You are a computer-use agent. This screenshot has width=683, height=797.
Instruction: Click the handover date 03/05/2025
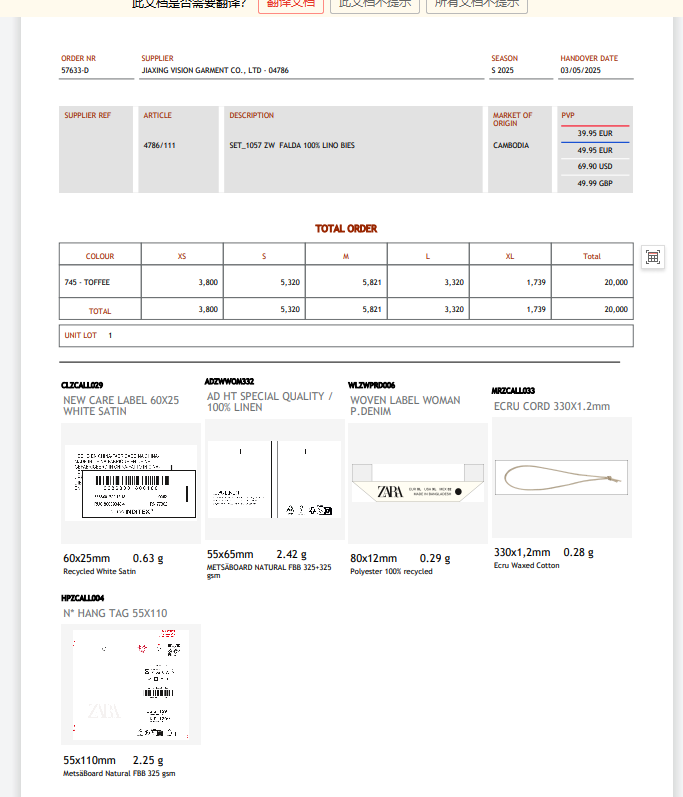pyautogui.click(x=580, y=71)
